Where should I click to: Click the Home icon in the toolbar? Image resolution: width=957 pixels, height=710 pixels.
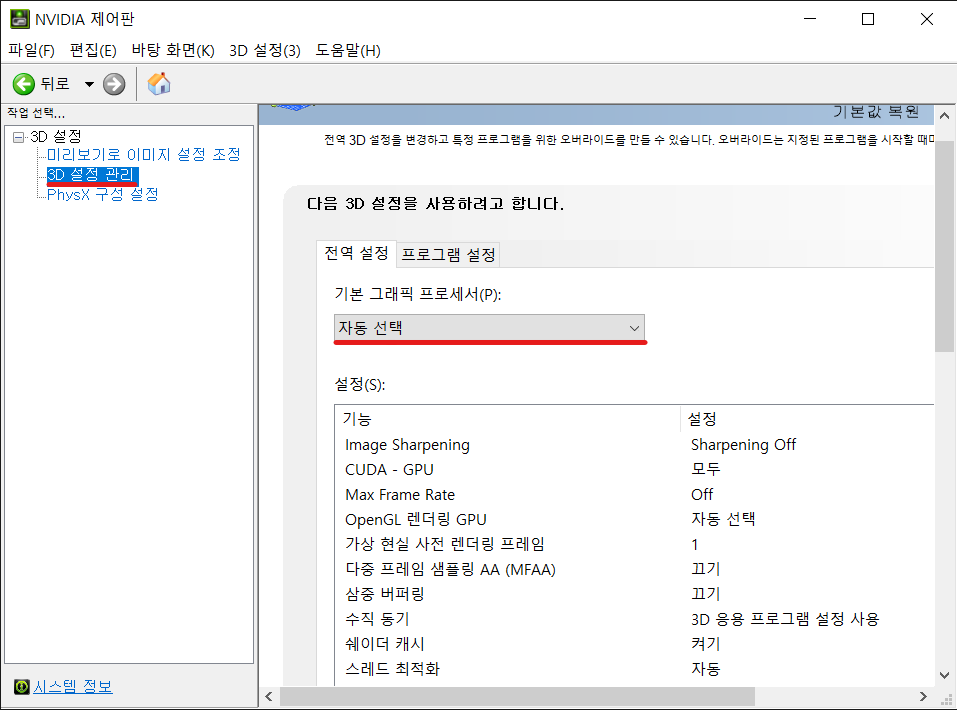(158, 84)
